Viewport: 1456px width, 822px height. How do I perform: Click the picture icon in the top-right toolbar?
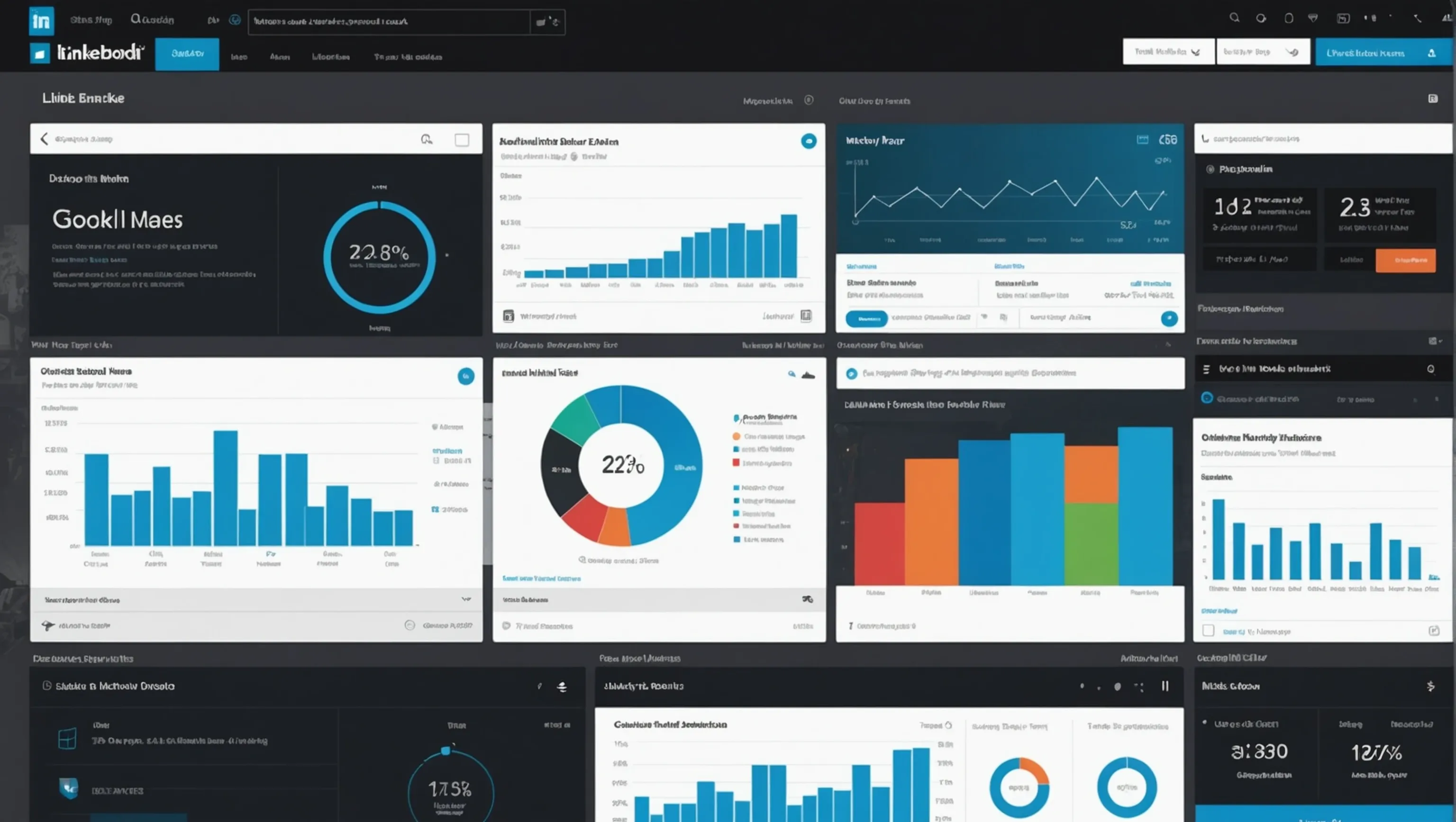pos(1343,18)
